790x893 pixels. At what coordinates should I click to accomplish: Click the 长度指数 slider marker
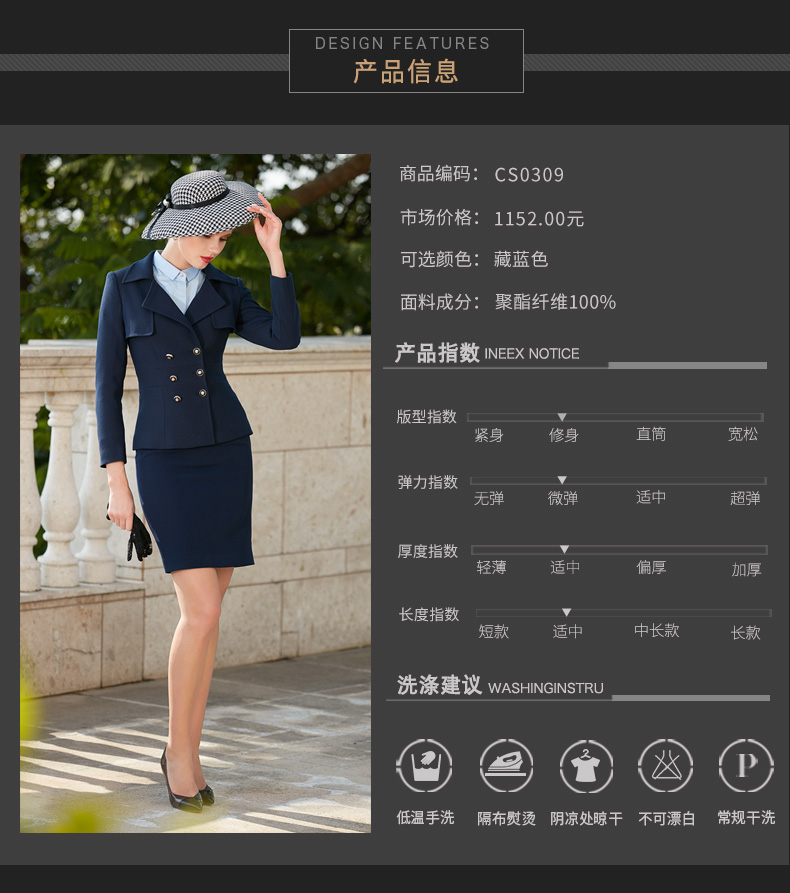tap(566, 612)
